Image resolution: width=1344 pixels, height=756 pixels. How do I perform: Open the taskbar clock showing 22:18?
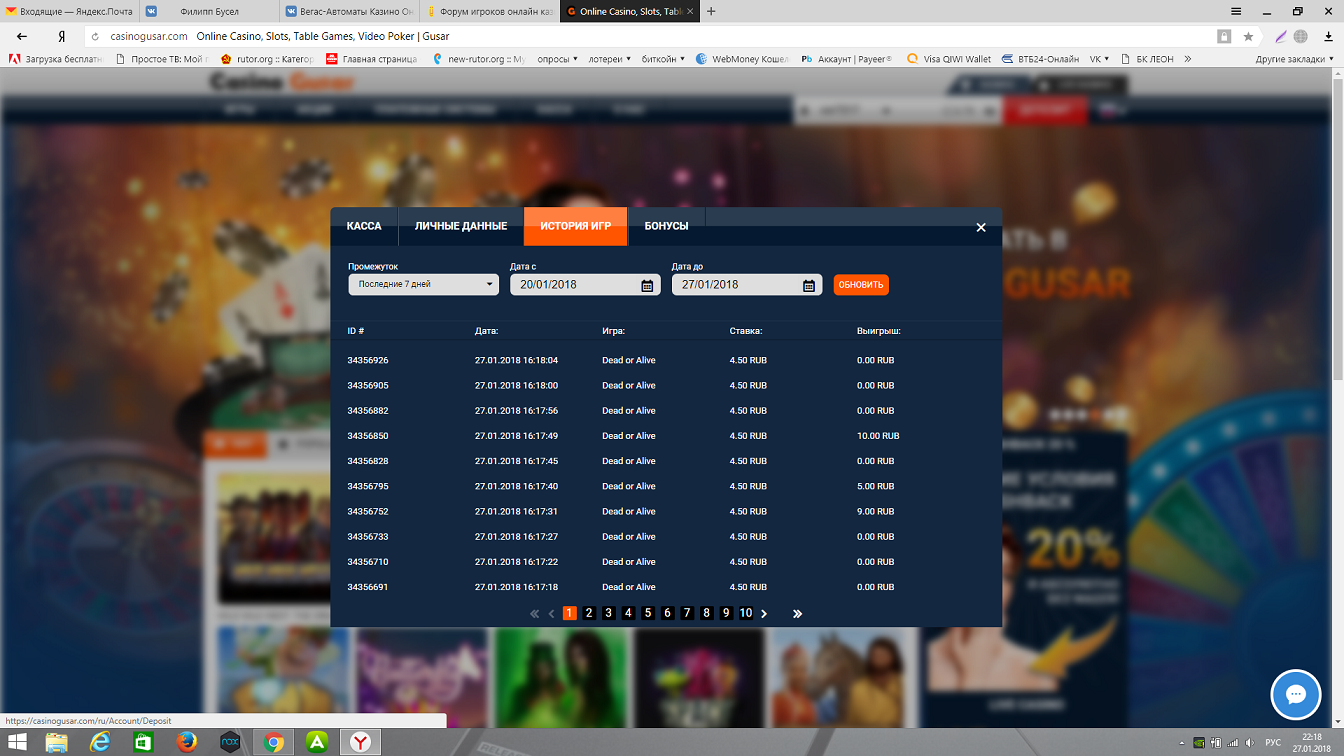pyautogui.click(x=1310, y=742)
